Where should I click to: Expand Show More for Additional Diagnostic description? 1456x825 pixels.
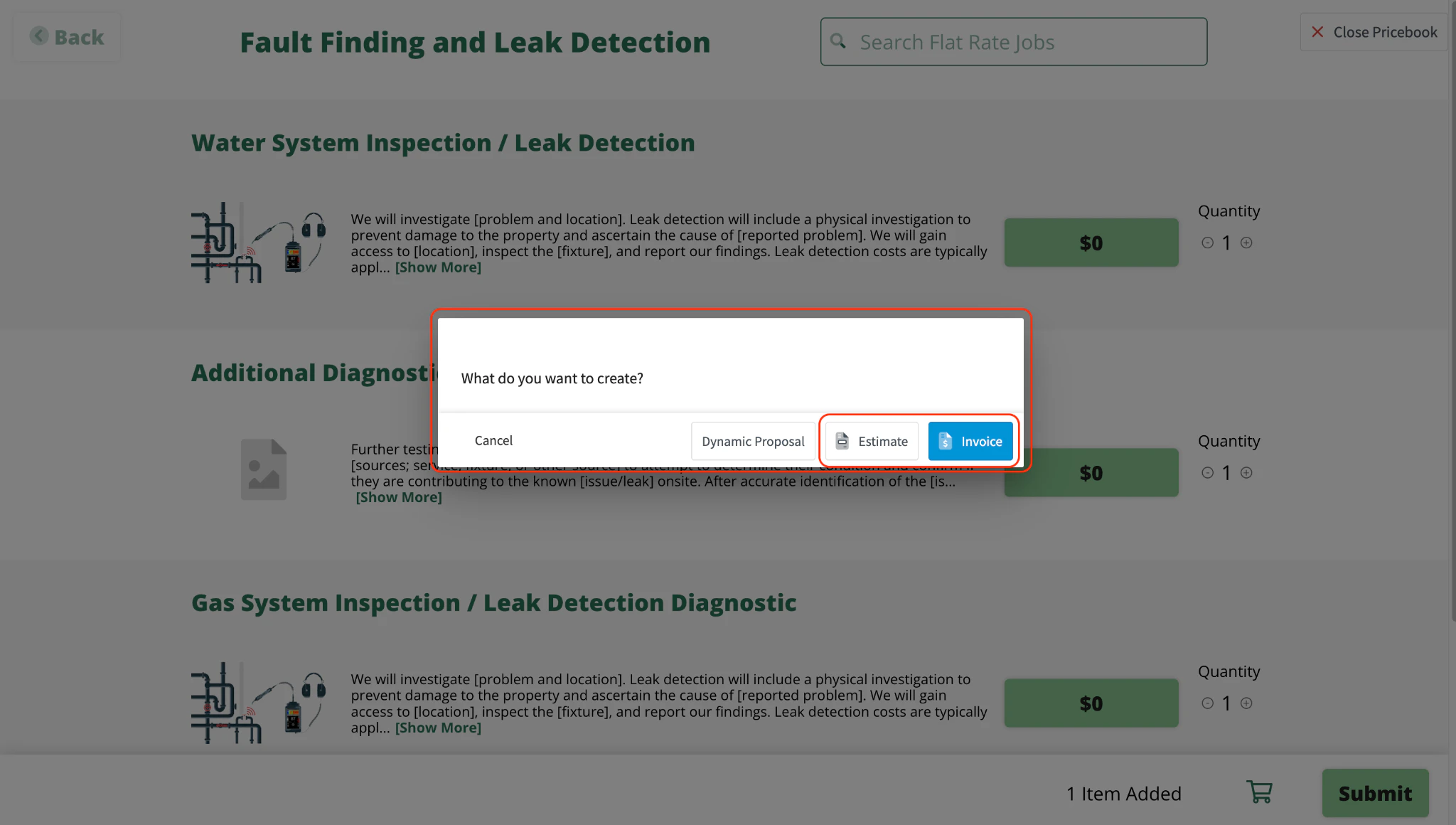point(399,497)
